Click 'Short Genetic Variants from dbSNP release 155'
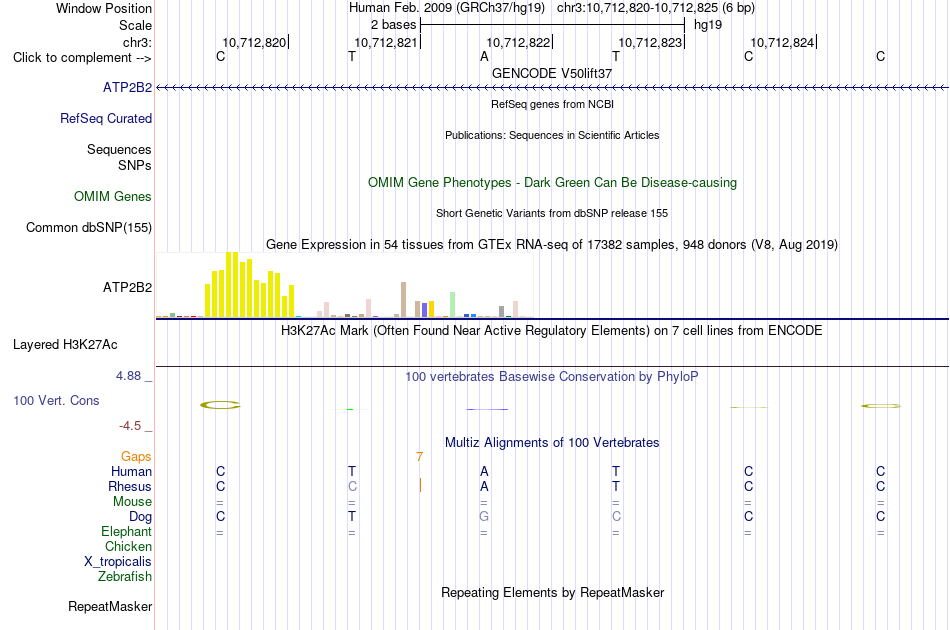This screenshot has width=950, height=630. (552, 213)
